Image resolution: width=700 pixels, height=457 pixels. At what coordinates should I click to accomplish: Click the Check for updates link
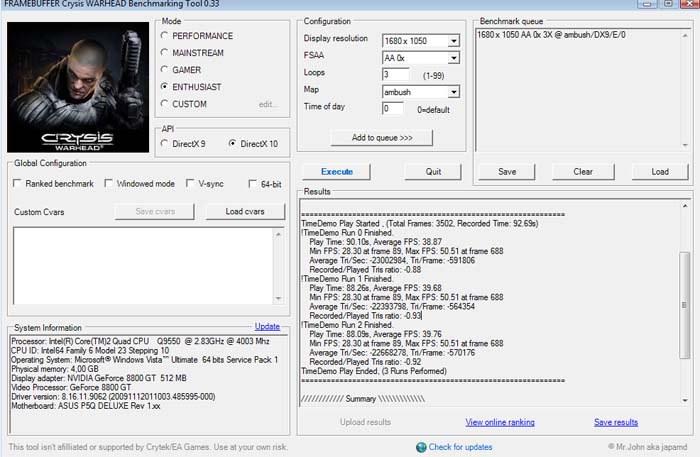click(x=460, y=447)
